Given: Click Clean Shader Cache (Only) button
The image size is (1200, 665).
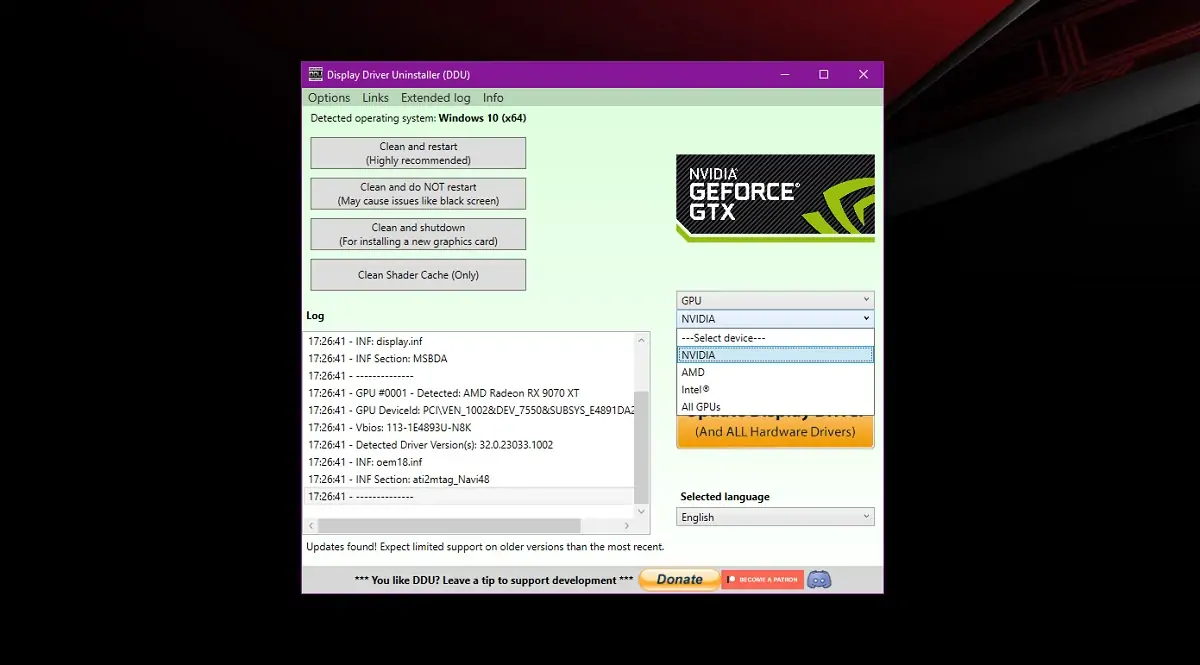Looking at the screenshot, I should (418, 275).
